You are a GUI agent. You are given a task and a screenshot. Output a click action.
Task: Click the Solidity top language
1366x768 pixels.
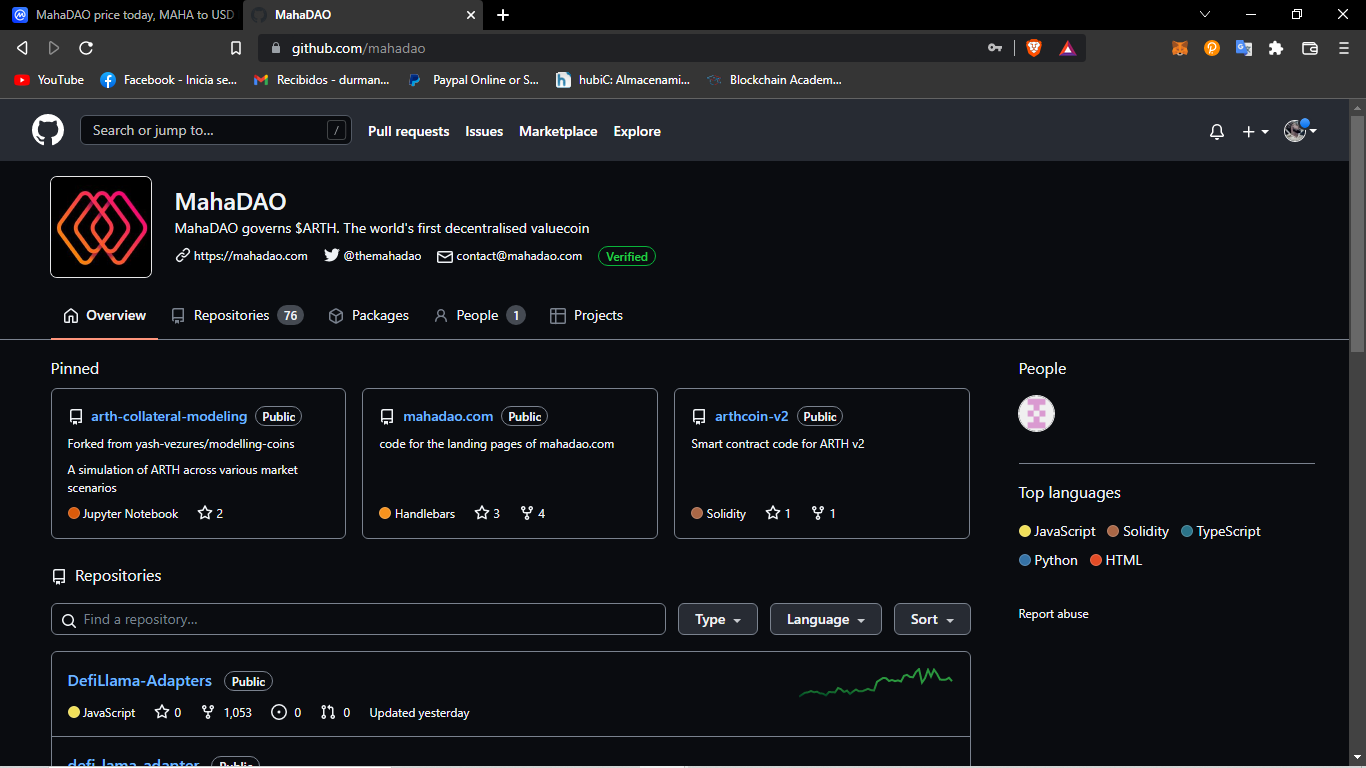pyautogui.click(x=1137, y=531)
